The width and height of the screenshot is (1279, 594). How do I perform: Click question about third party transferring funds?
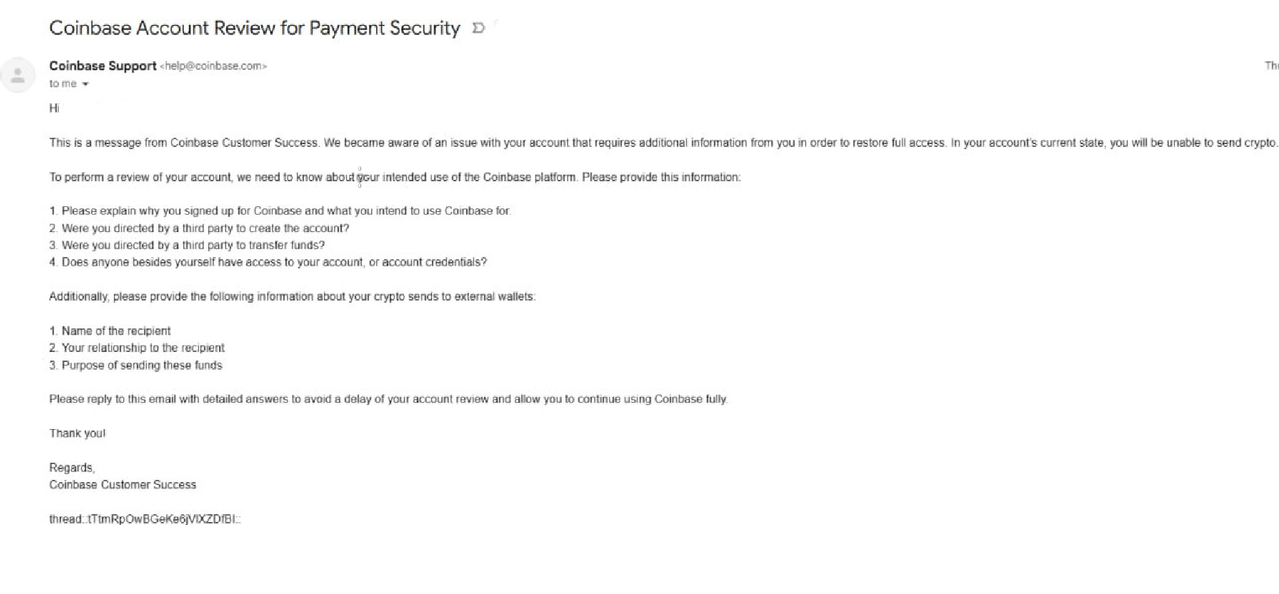pos(187,246)
